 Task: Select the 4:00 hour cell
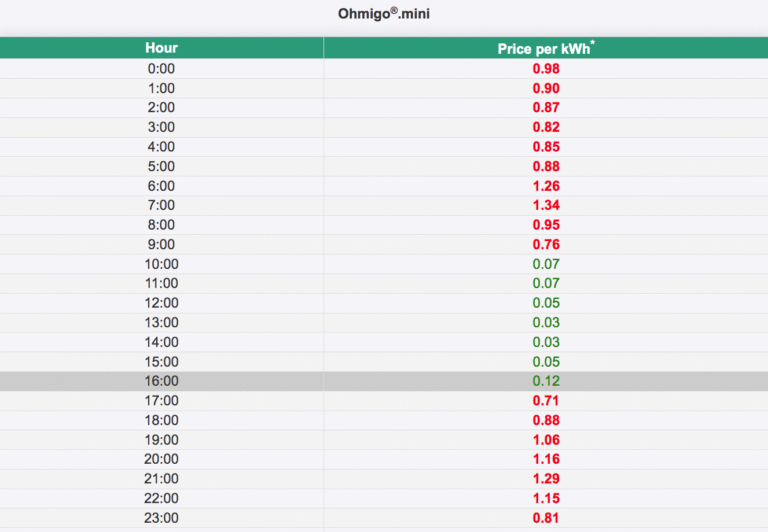(161, 147)
